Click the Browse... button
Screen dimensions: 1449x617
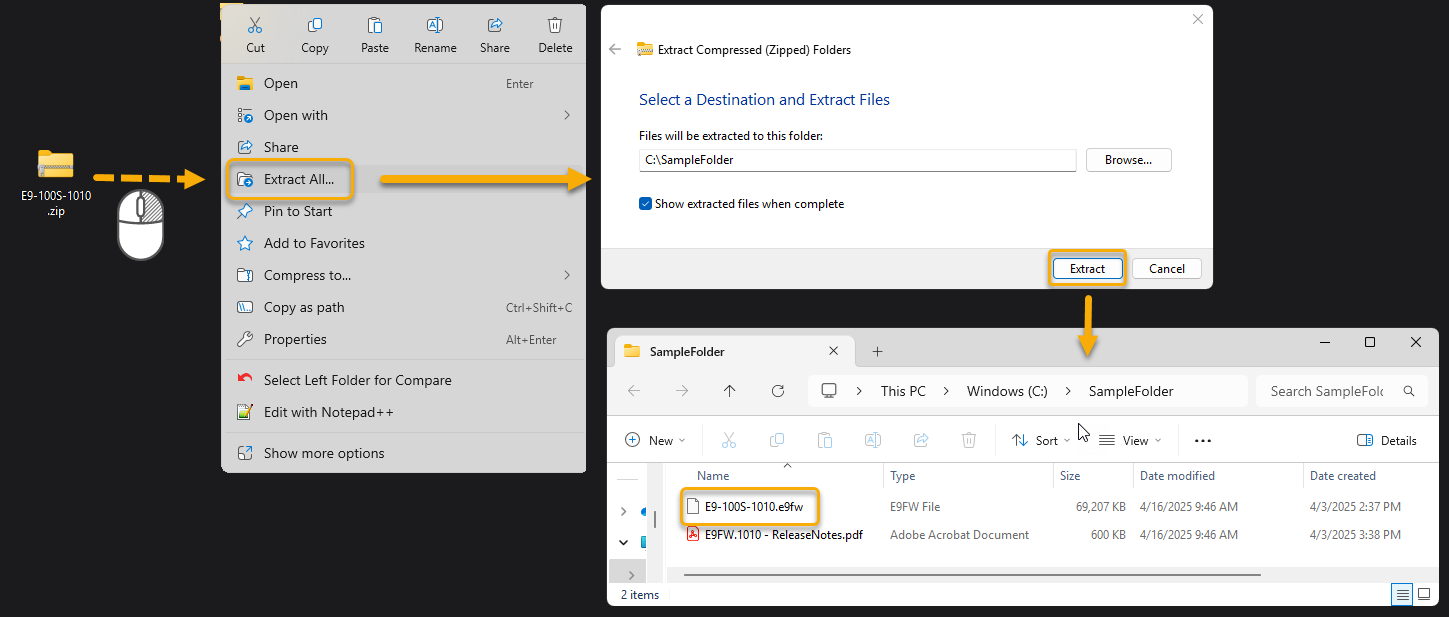[1127, 159]
